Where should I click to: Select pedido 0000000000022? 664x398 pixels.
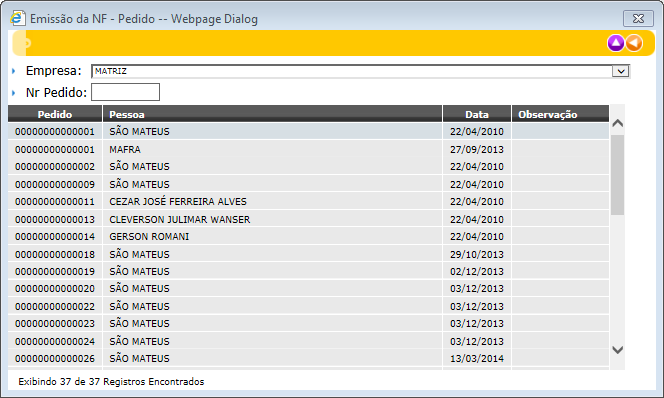(308, 306)
